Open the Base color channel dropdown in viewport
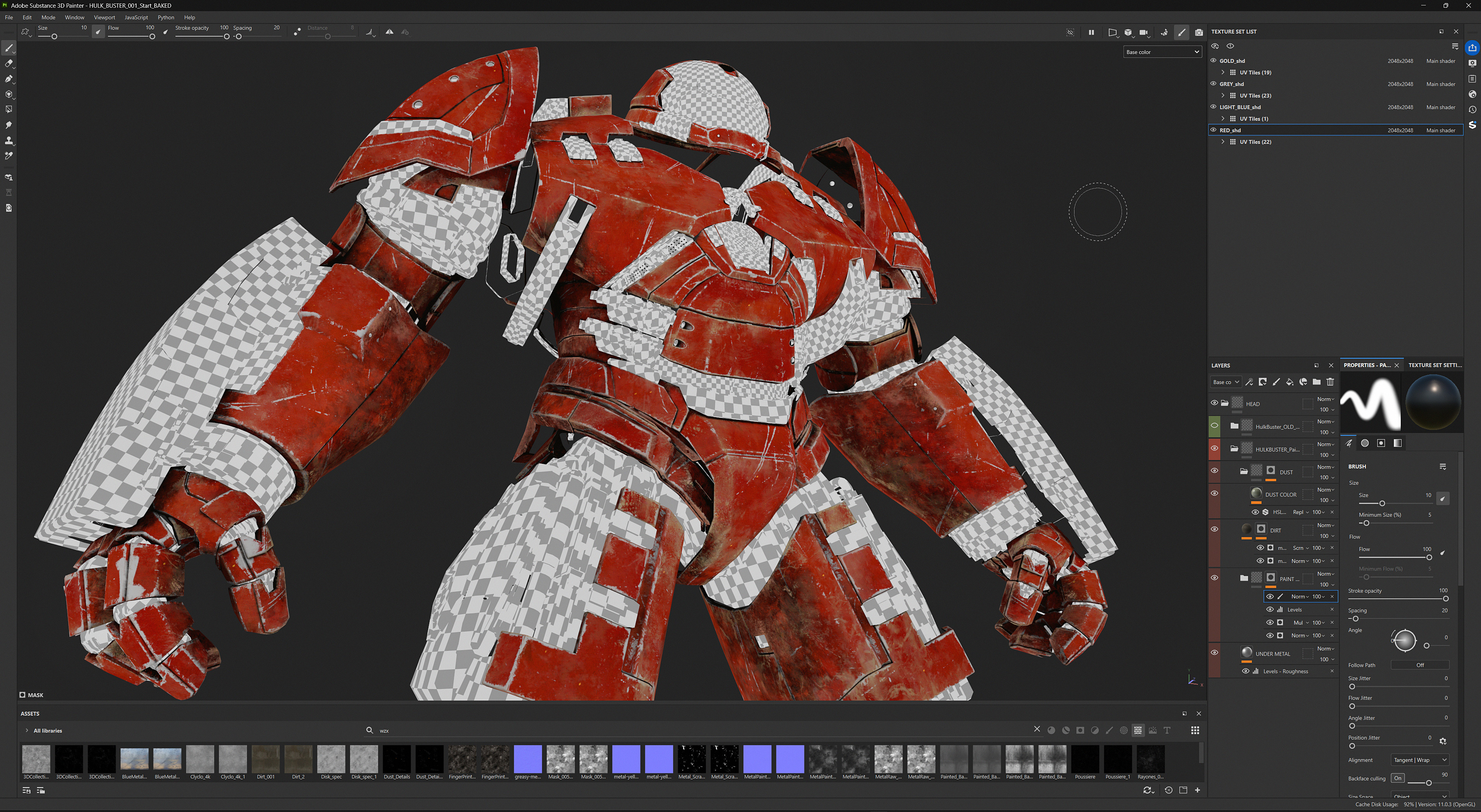The height and width of the screenshot is (812, 1481). click(1162, 52)
